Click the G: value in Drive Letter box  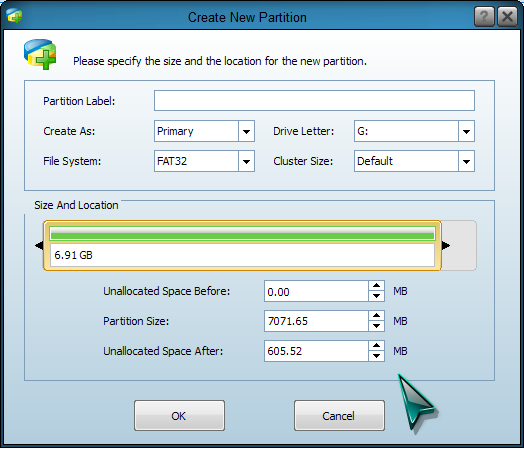coord(363,131)
